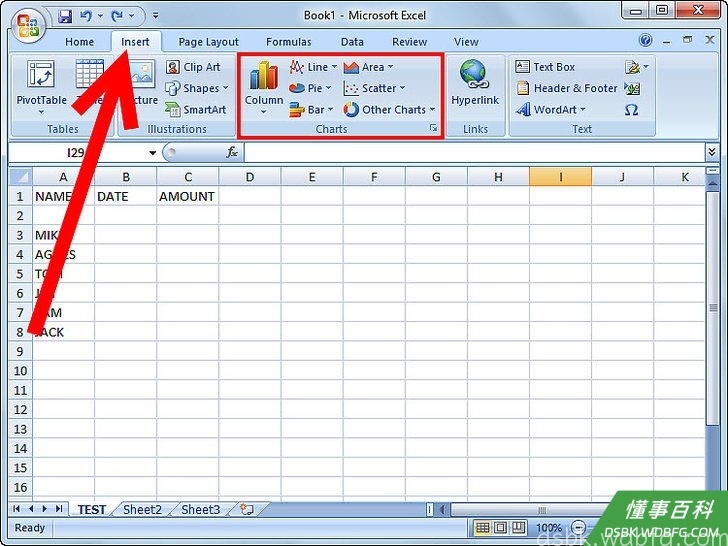Open Bar chart options

(x=311, y=110)
